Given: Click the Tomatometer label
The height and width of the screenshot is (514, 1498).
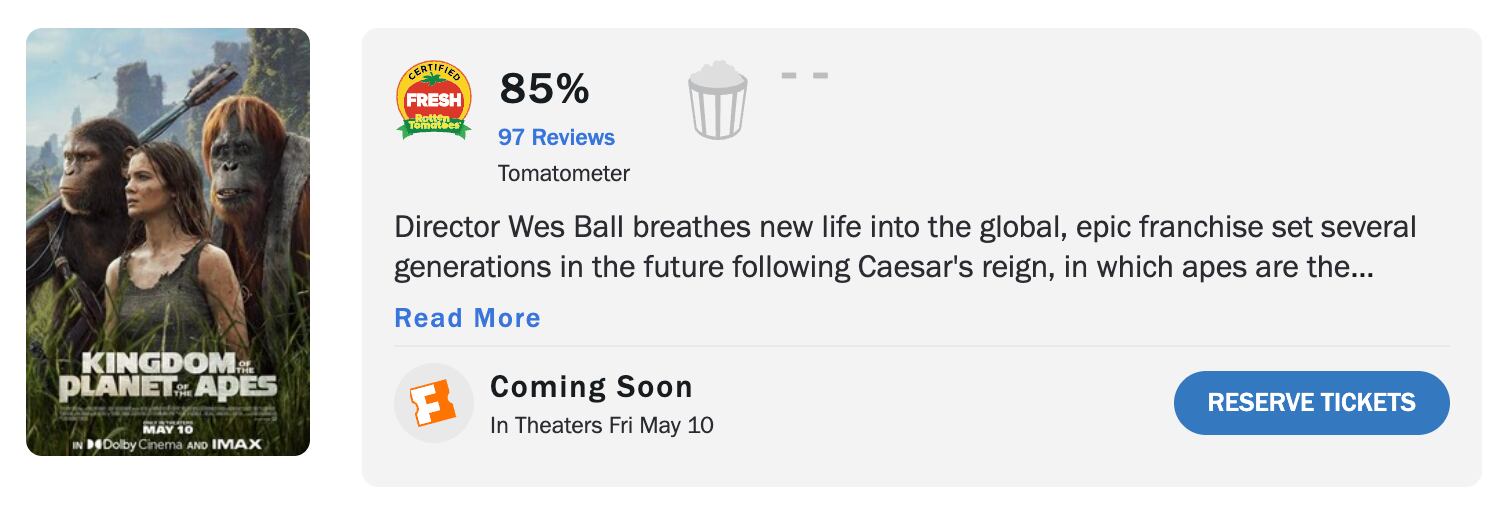Looking at the screenshot, I should [564, 173].
